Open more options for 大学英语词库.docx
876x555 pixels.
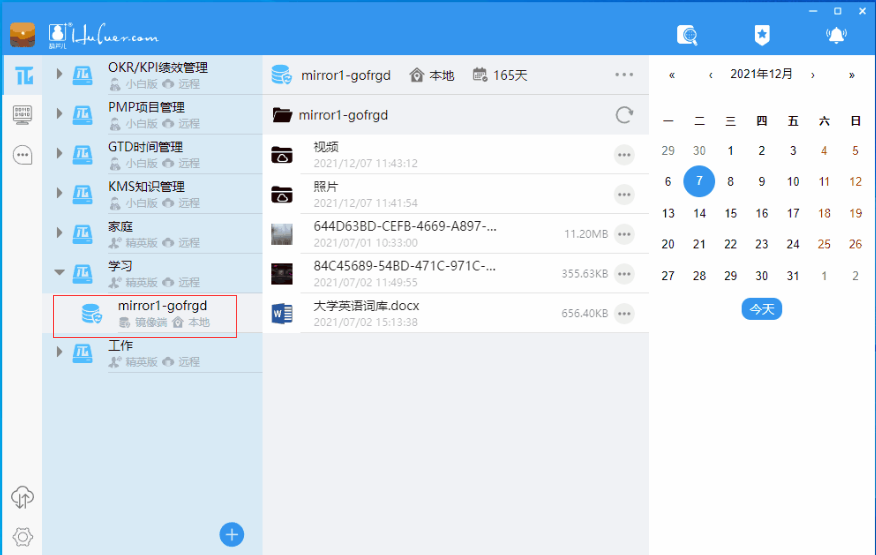624,314
